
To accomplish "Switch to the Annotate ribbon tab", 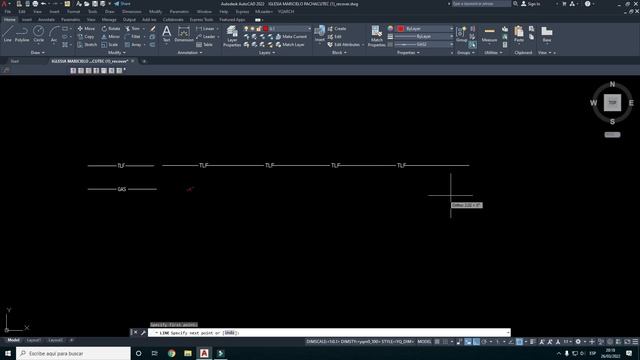I will click(46, 20).
